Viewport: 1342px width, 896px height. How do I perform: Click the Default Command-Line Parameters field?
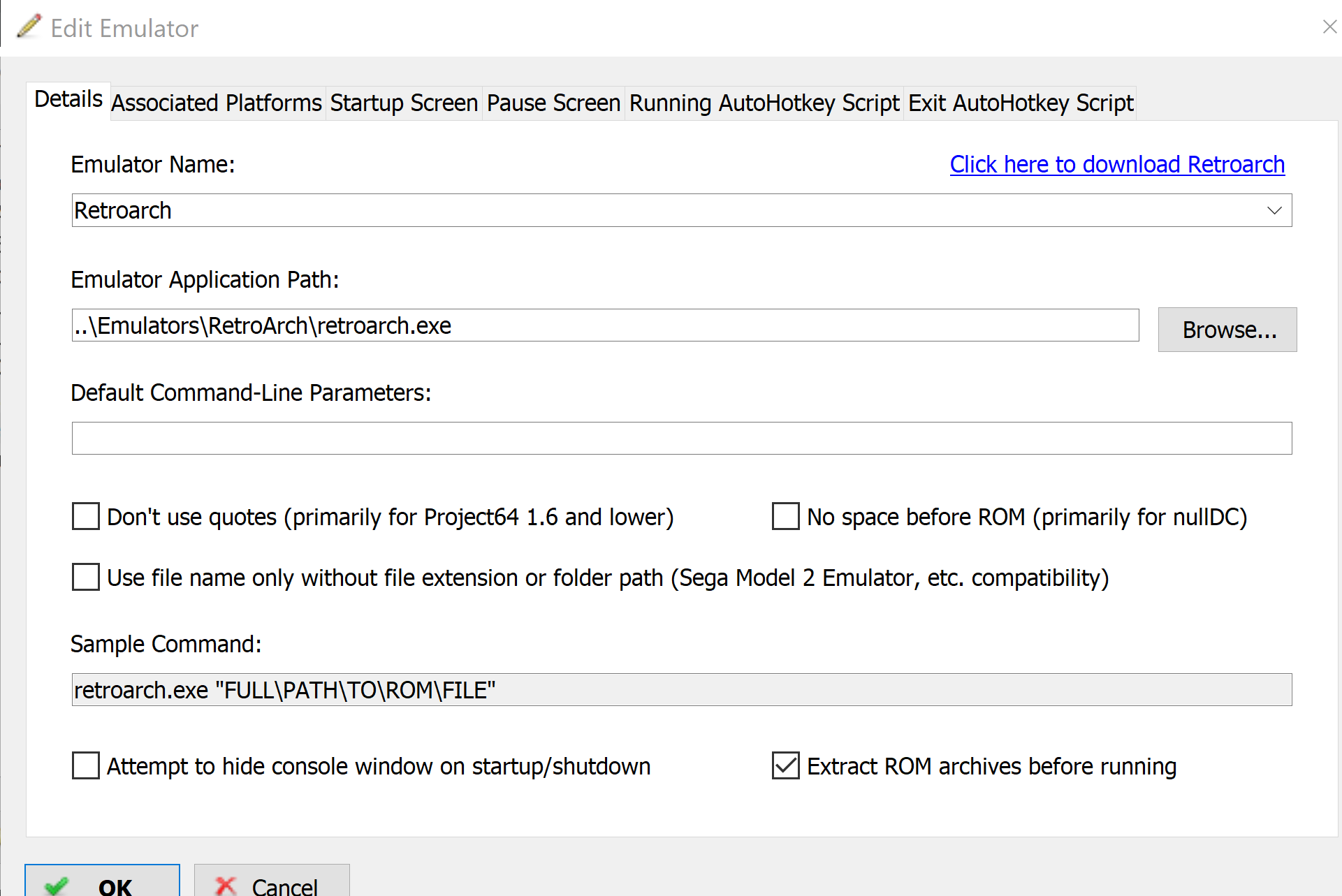pos(682,438)
